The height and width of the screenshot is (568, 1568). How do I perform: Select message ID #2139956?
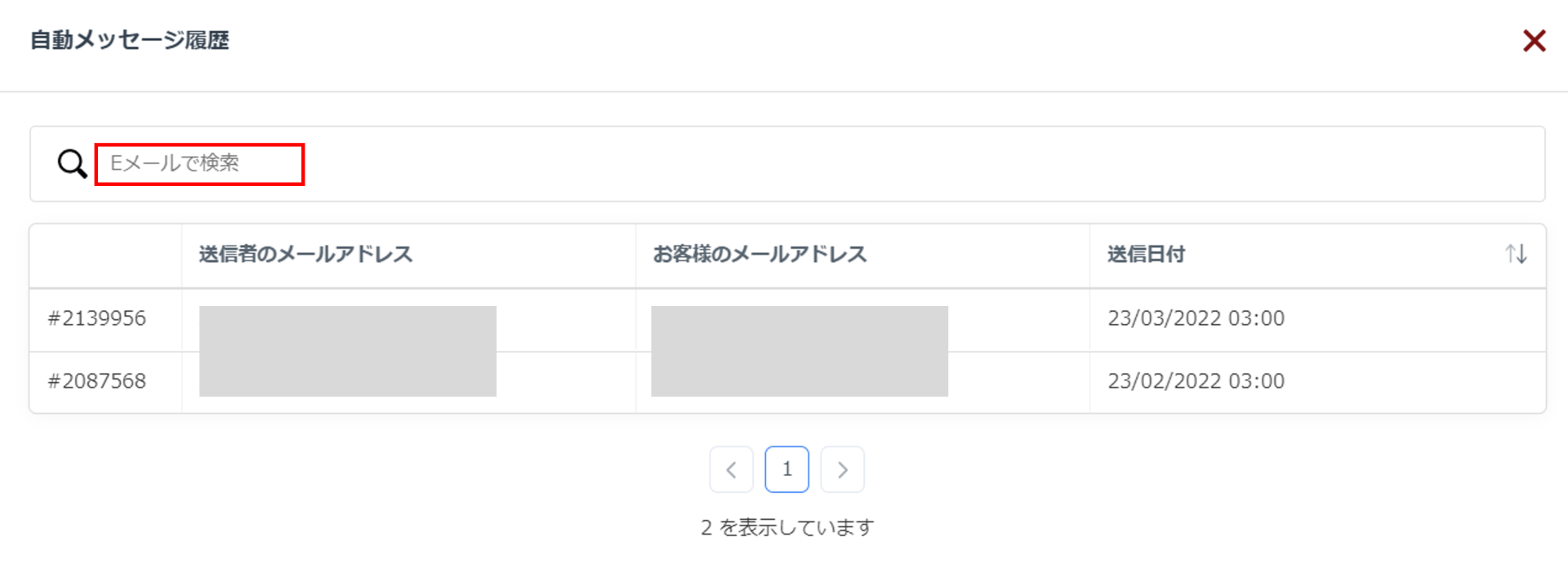coord(97,318)
